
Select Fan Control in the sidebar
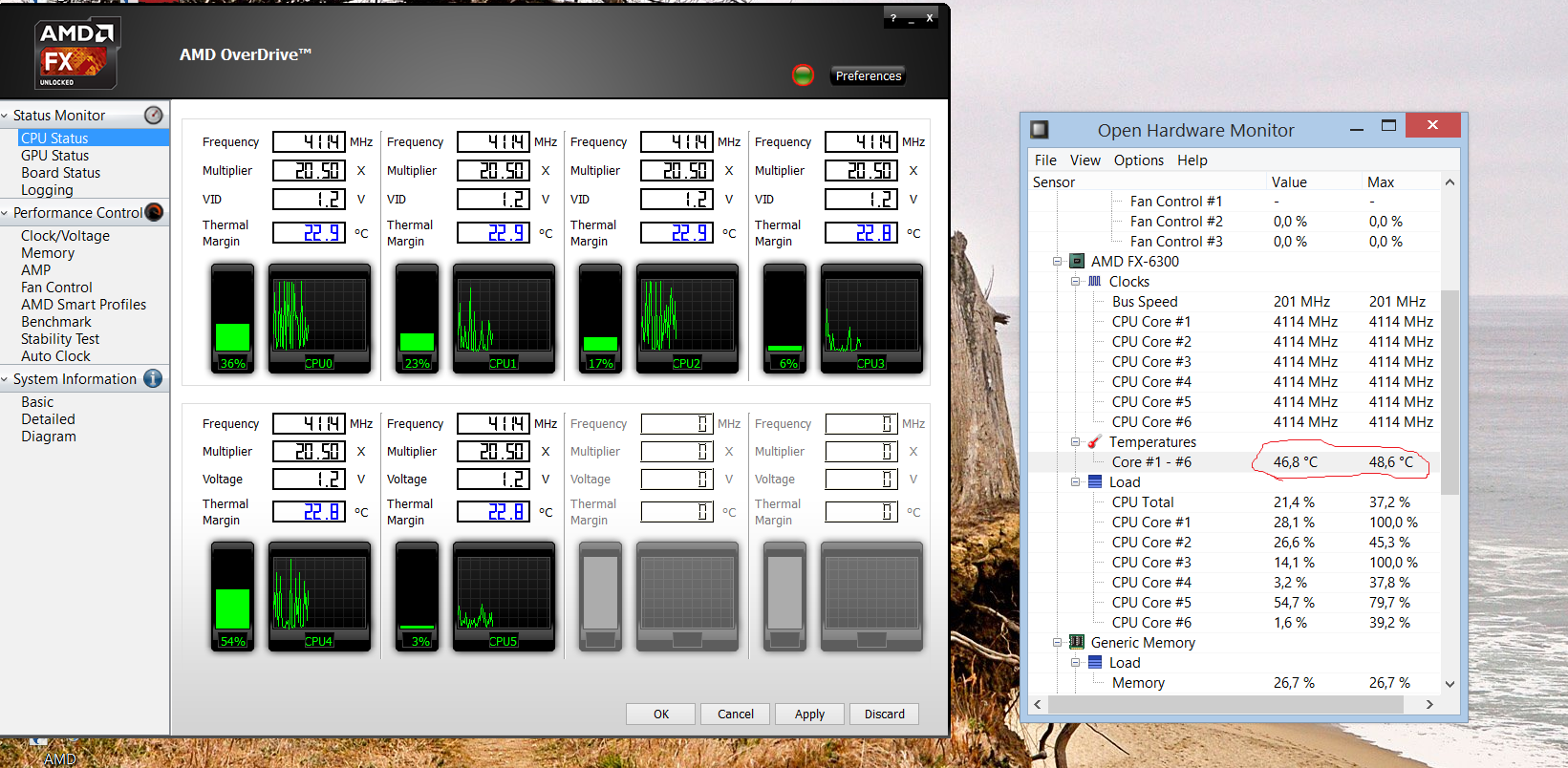pos(56,288)
